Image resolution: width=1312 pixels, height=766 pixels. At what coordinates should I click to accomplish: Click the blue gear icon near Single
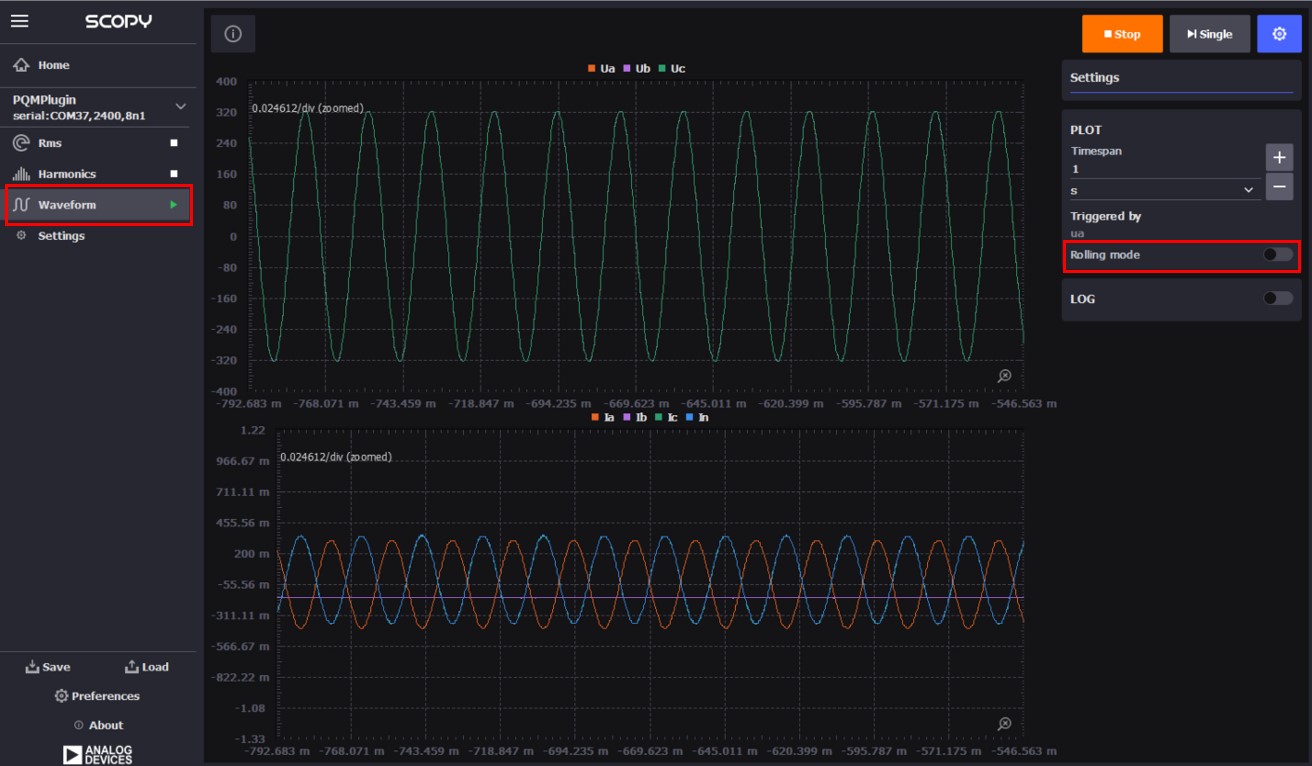(x=1279, y=33)
